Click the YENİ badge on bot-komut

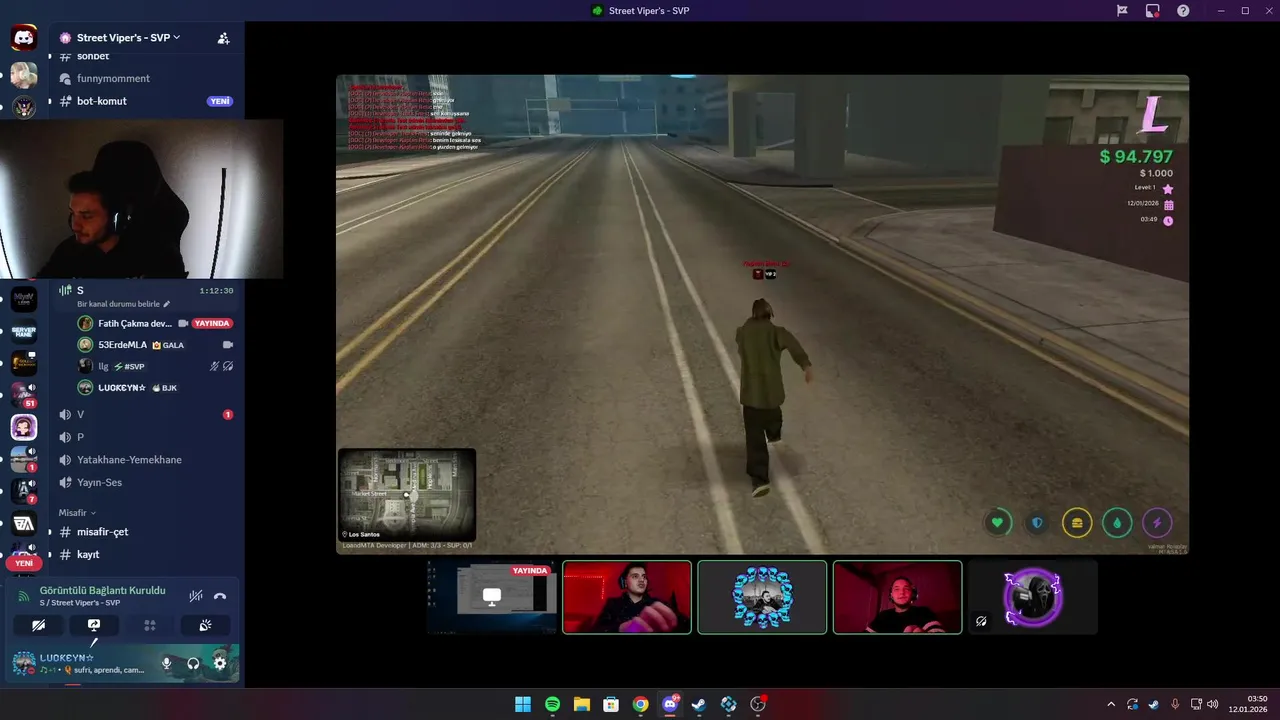pyautogui.click(x=220, y=101)
